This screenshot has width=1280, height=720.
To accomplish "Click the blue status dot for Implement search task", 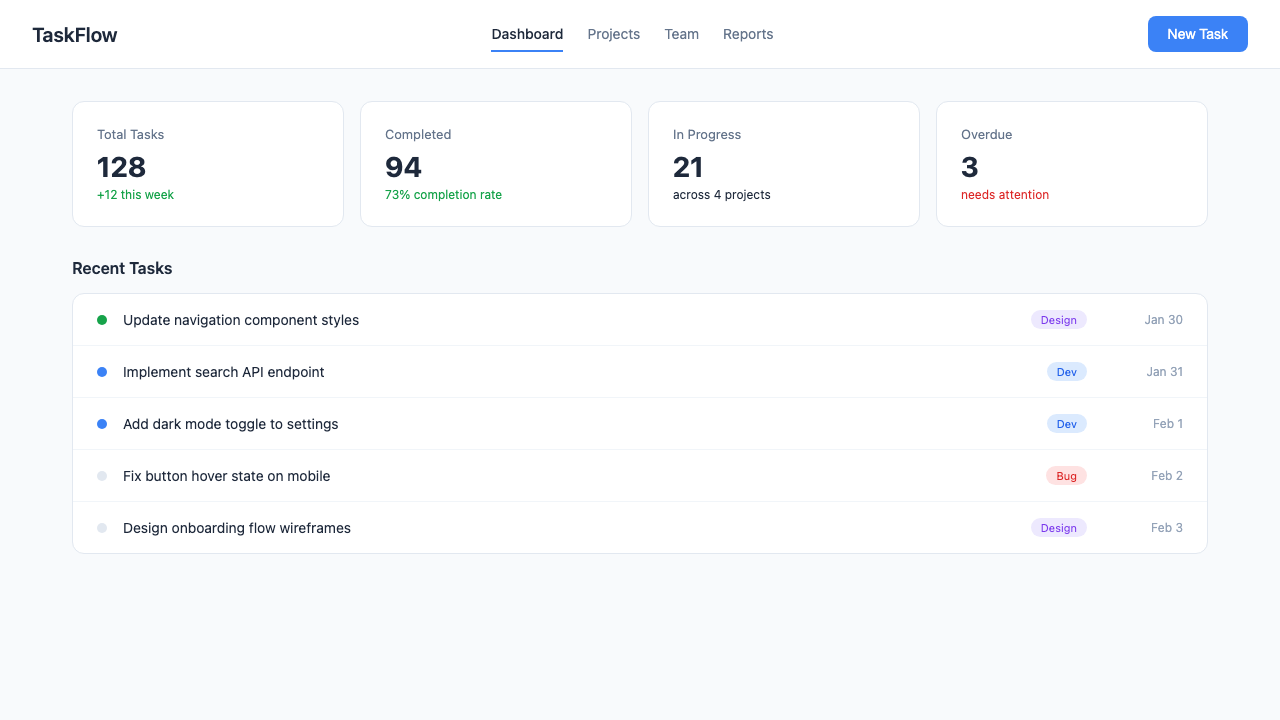I will [102, 372].
